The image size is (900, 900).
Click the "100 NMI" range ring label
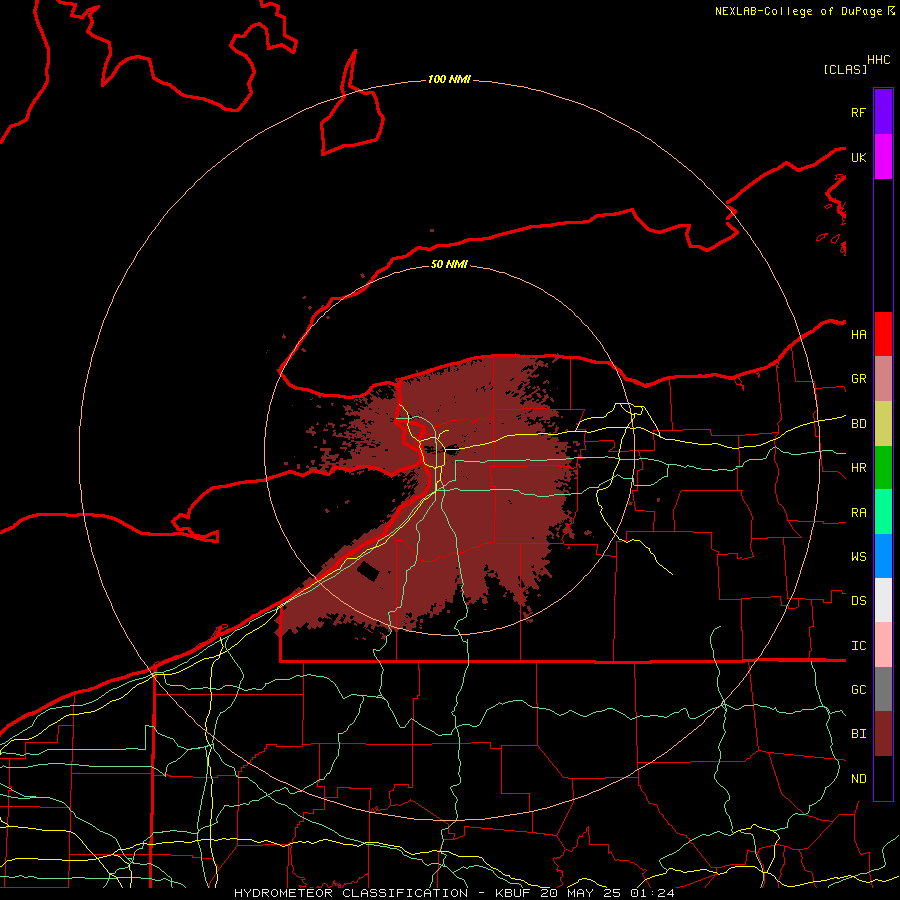click(449, 79)
